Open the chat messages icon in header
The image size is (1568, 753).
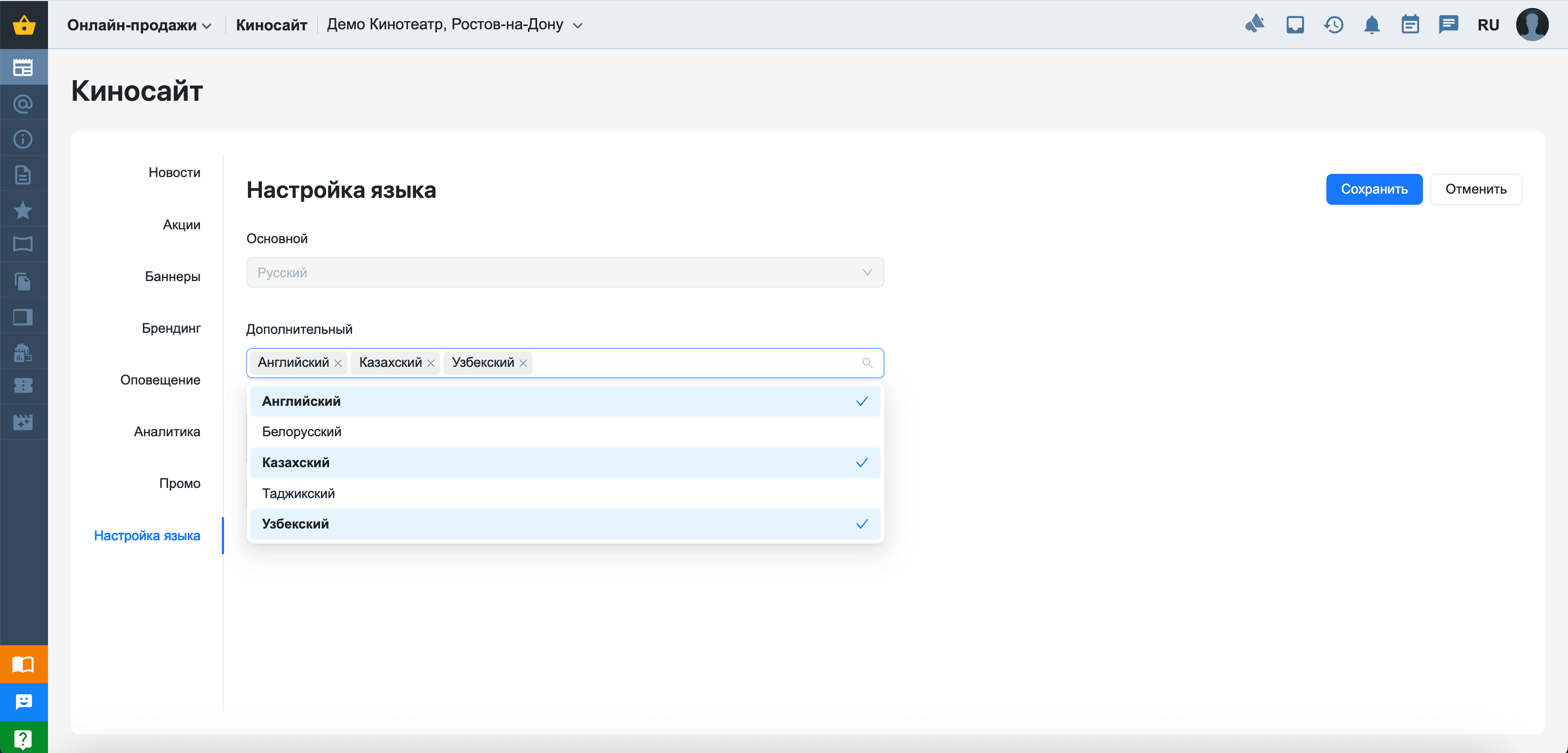pyautogui.click(x=1448, y=25)
